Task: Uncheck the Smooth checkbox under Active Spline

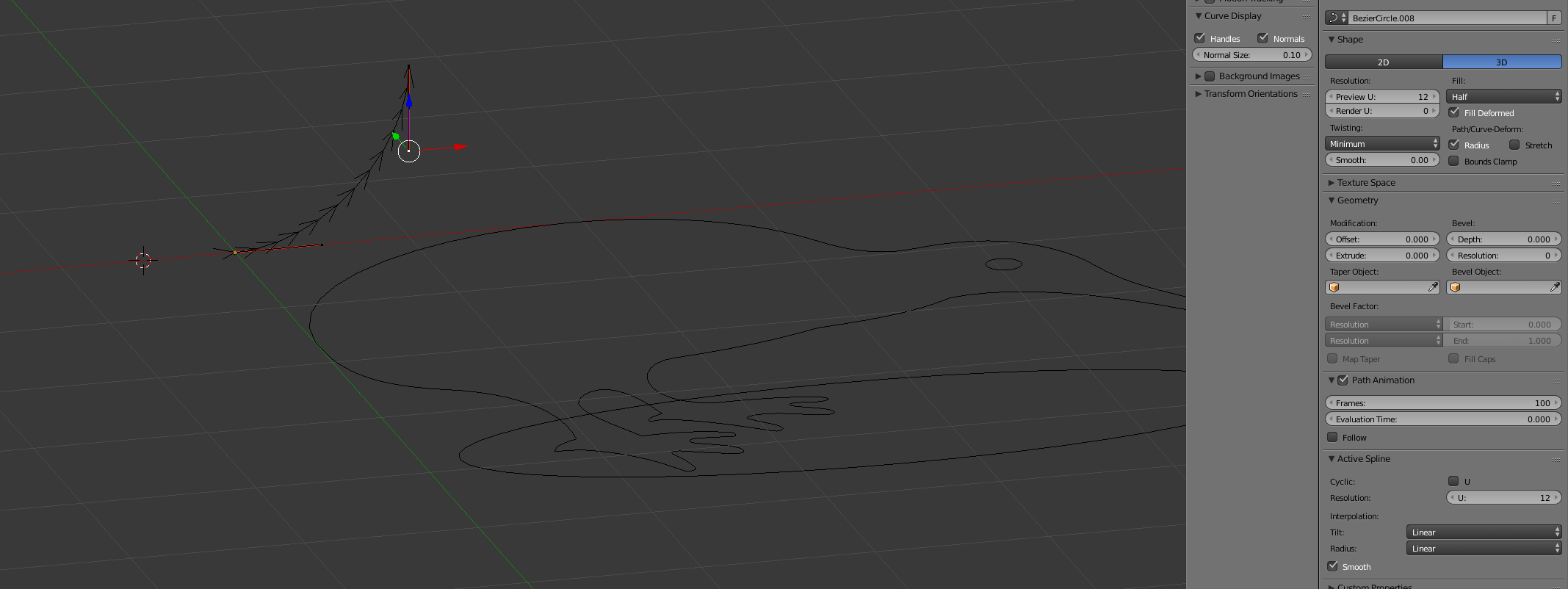Action: pos(1332,566)
